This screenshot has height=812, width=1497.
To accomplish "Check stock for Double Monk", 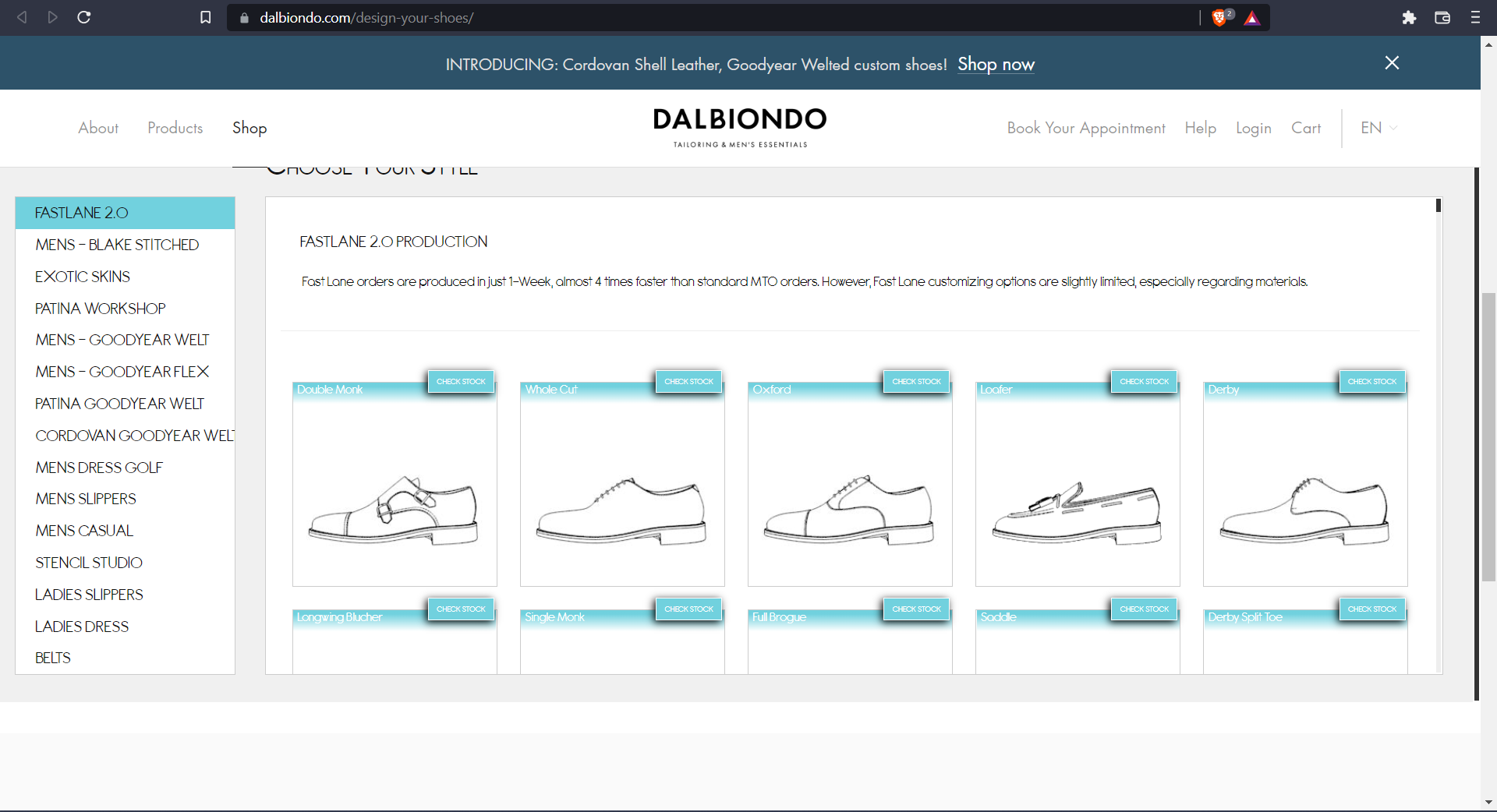I will coord(461,381).
